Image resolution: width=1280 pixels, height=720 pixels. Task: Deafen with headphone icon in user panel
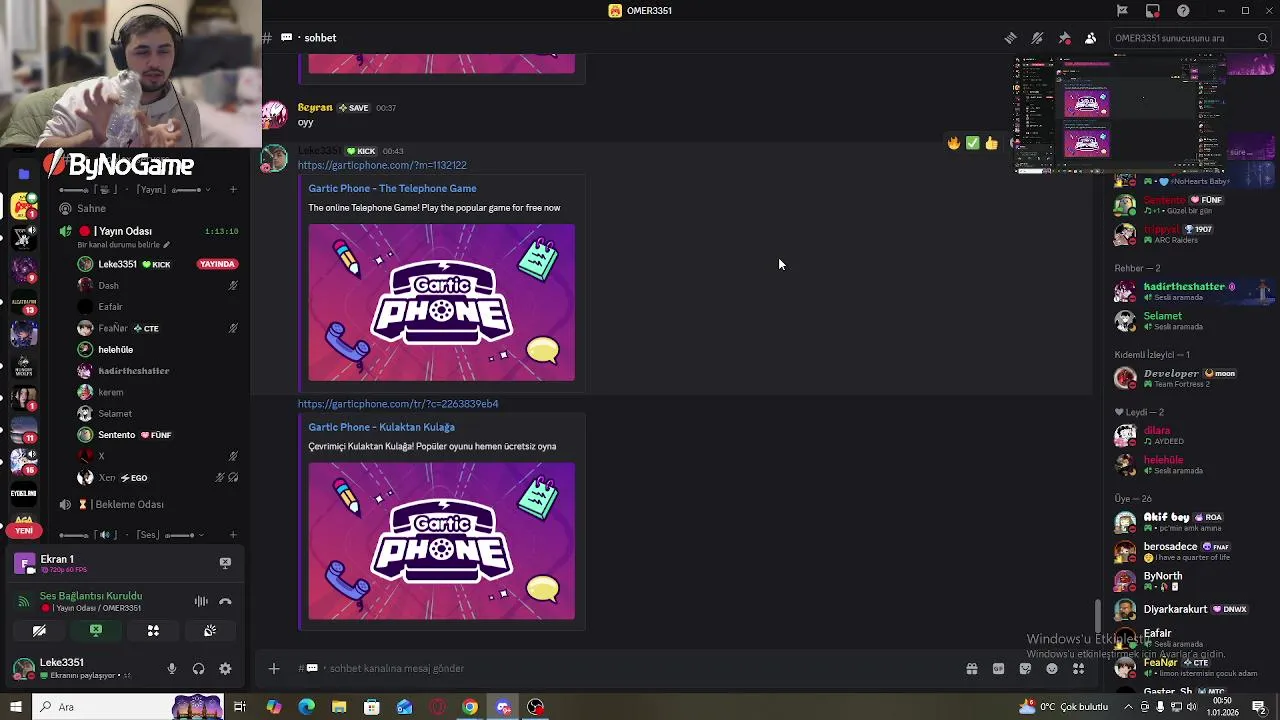point(198,669)
